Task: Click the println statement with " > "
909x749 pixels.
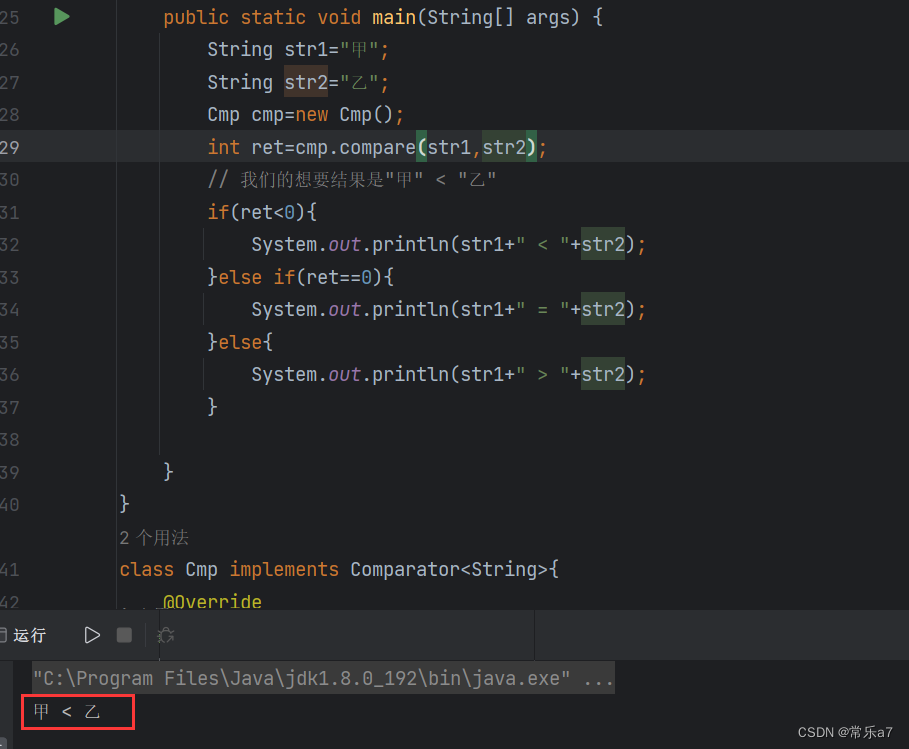Action: point(448,374)
